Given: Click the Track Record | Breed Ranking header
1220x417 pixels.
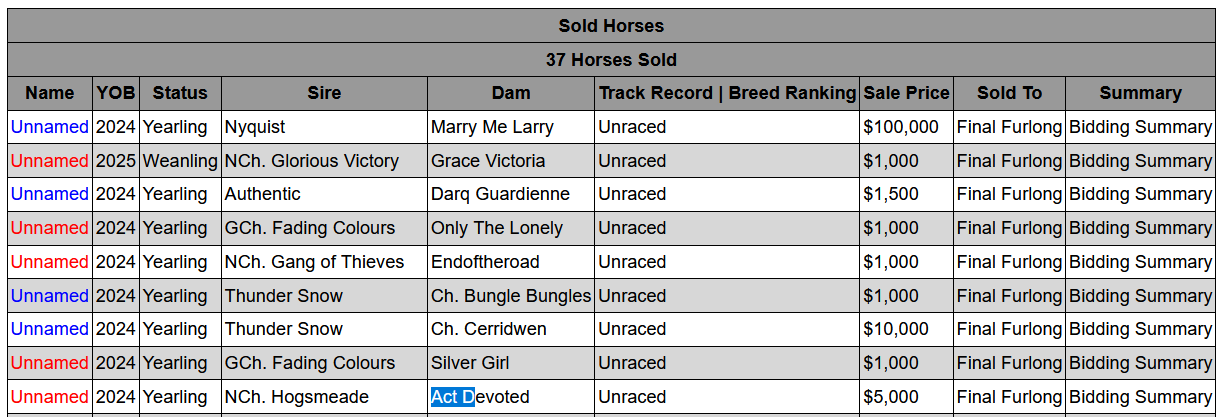Looking at the screenshot, I should click(727, 93).
